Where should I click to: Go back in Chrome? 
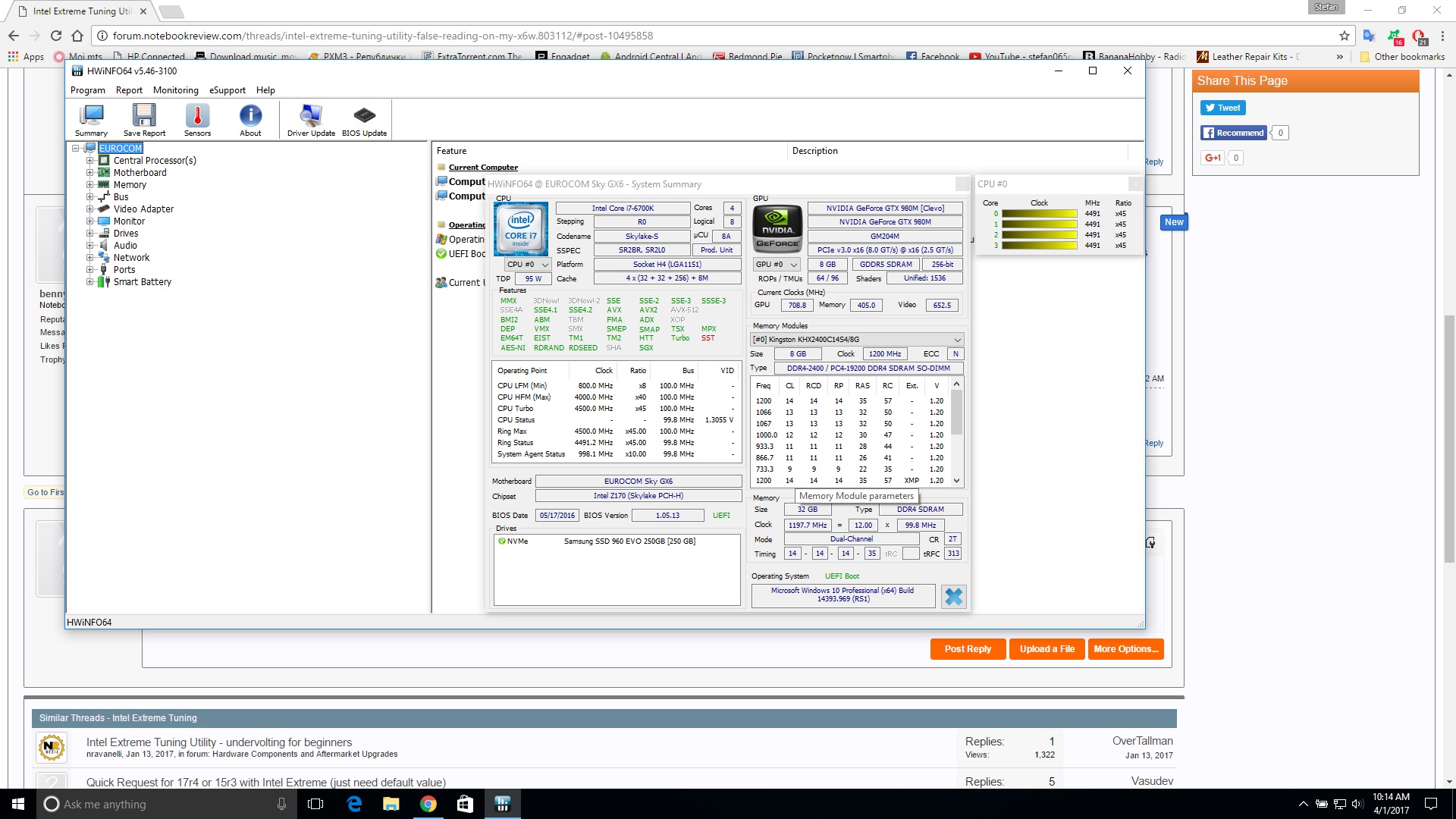(14, 36)
